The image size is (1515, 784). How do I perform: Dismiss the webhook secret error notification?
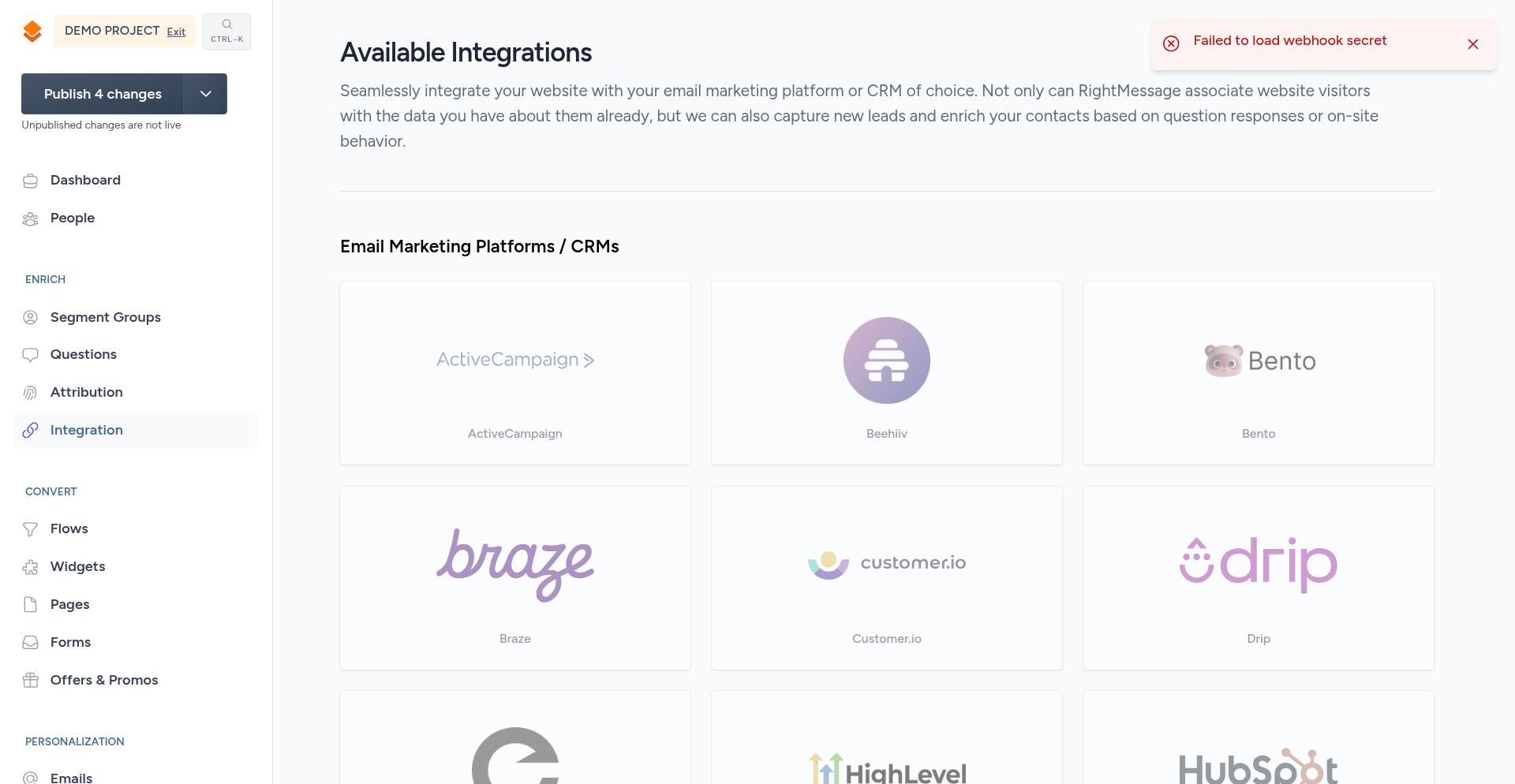tap(1473, 44)
